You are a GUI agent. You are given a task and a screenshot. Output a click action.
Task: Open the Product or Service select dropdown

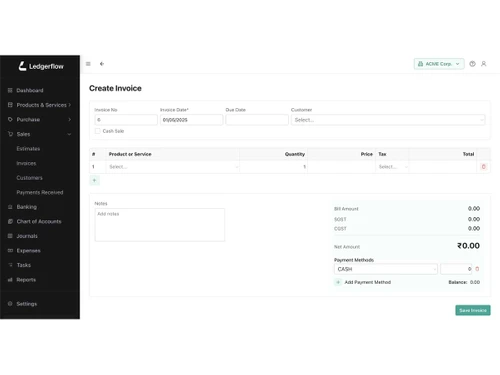[x=173, y=167]
